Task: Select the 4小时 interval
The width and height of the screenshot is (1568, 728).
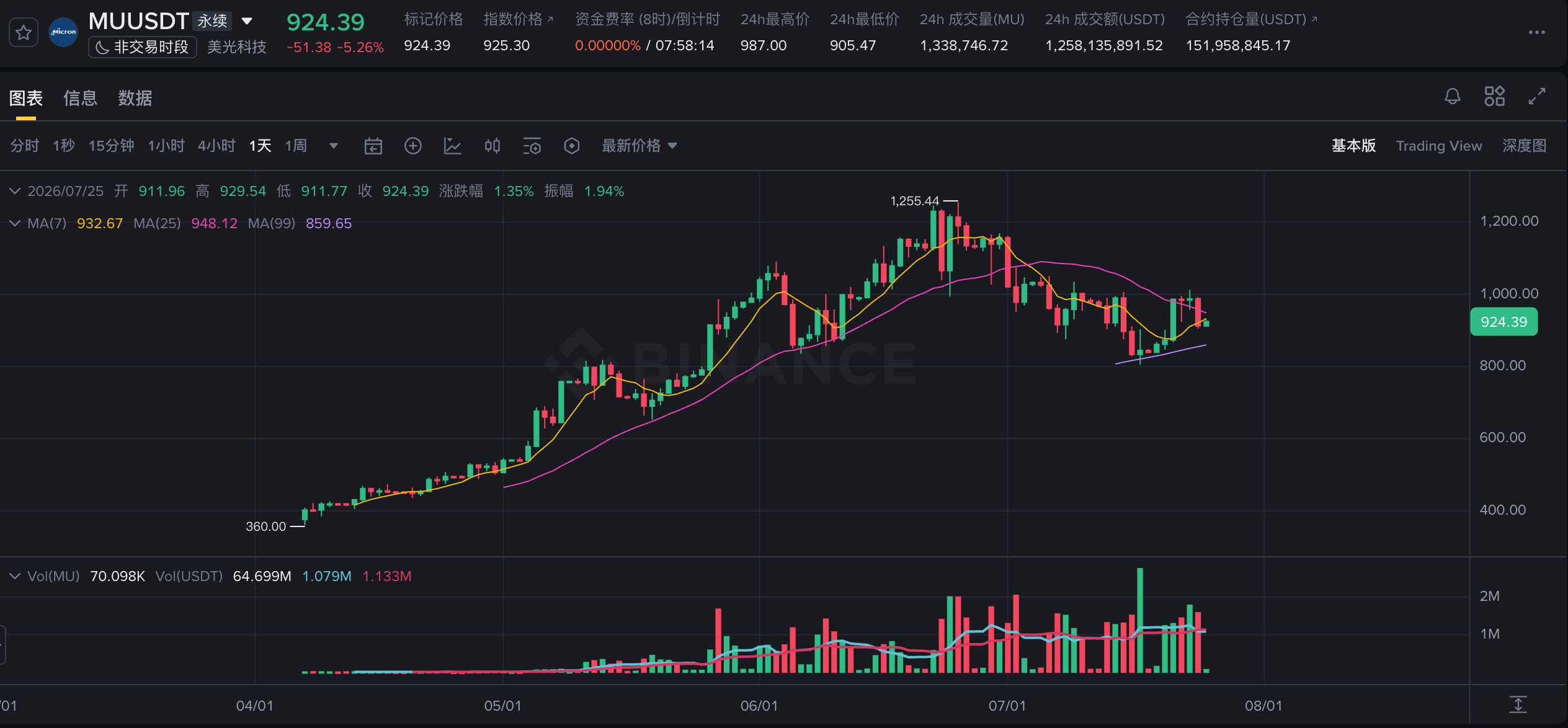Action: [x=216, y=146]
